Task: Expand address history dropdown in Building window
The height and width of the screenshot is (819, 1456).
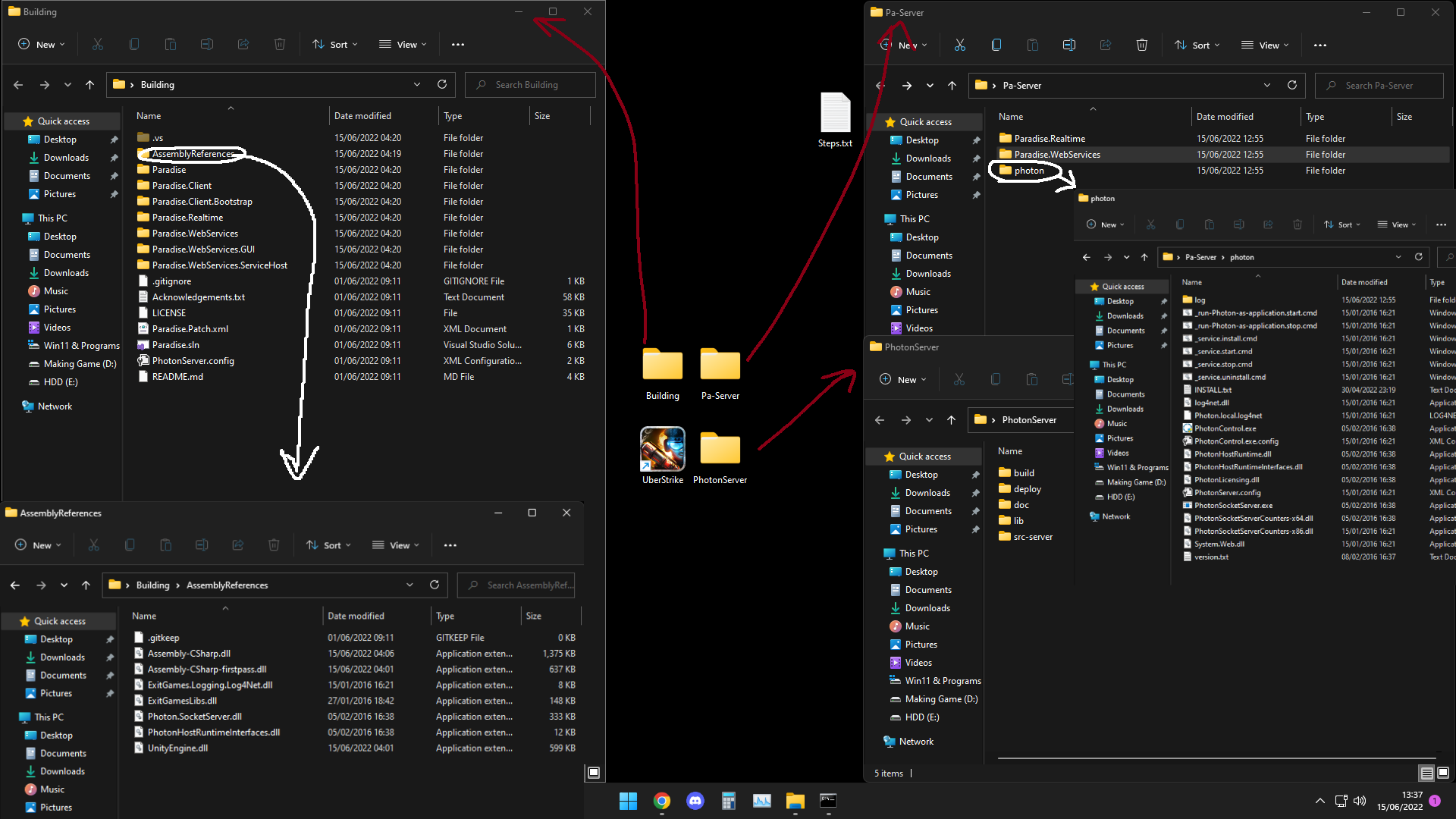Action: click(x=417, y=84)
